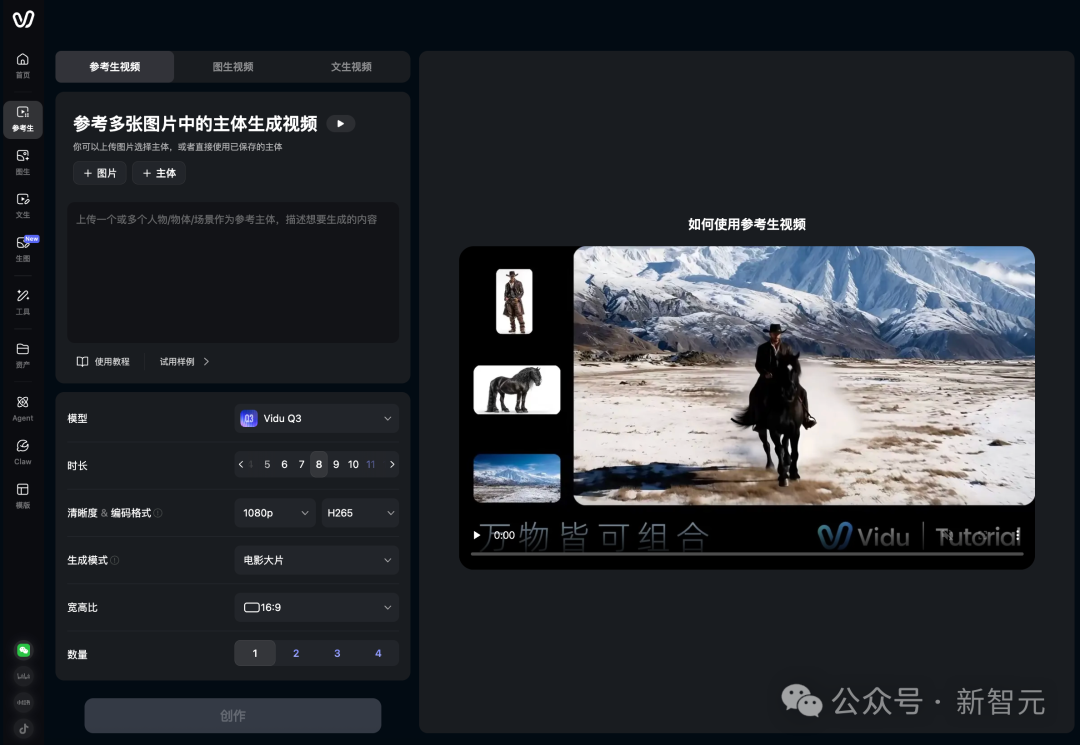Click the + 主体 subject button
Viewport: 1080px width, 745px height.
point(158,173)
